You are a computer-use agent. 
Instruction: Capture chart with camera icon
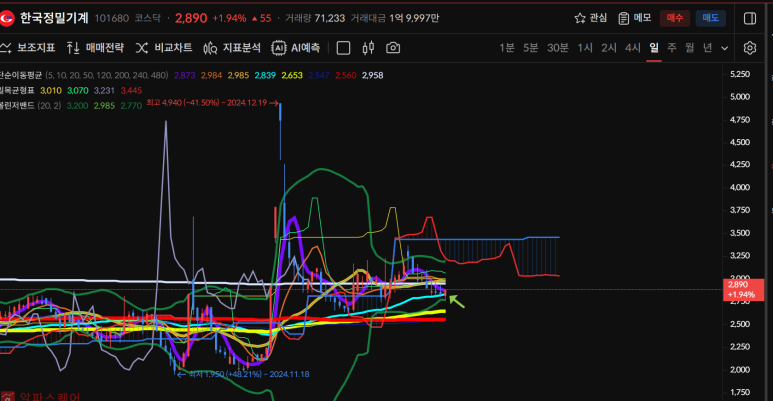pos(393,48)
